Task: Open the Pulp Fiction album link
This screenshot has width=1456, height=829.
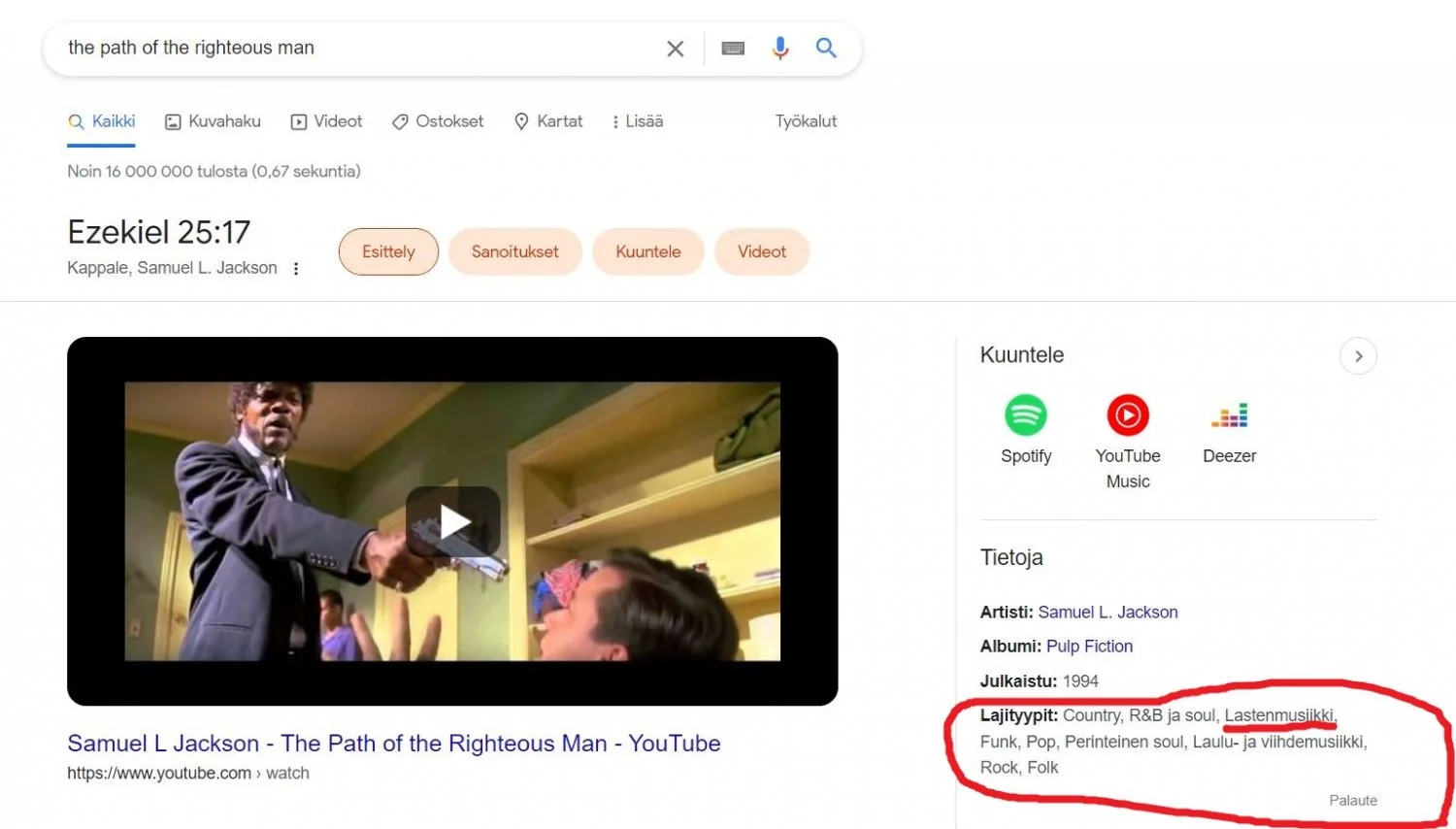Action: [x=1089, y=647]
